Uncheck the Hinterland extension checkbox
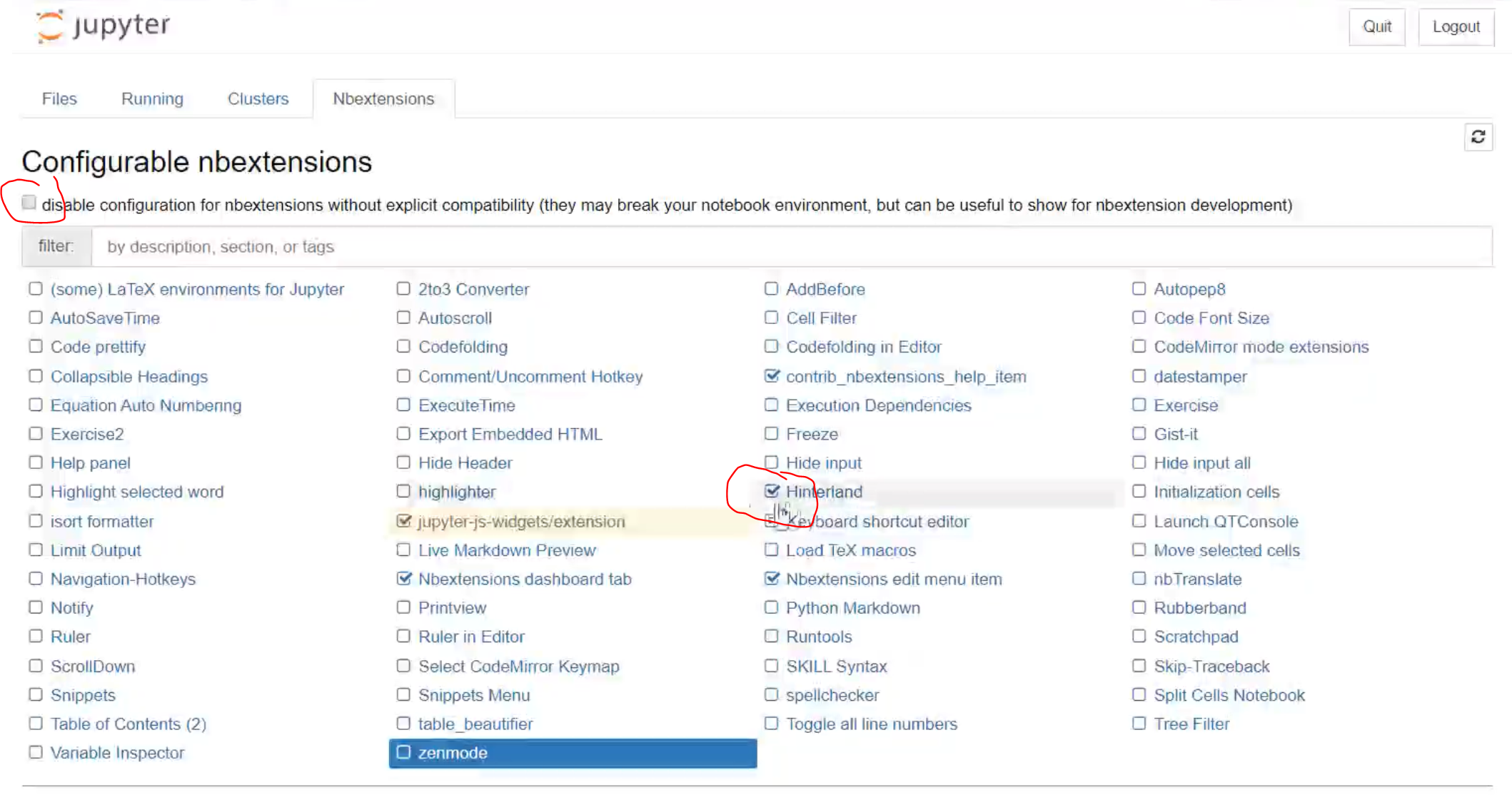1512x800 pixels. click(x=772, y=491)
